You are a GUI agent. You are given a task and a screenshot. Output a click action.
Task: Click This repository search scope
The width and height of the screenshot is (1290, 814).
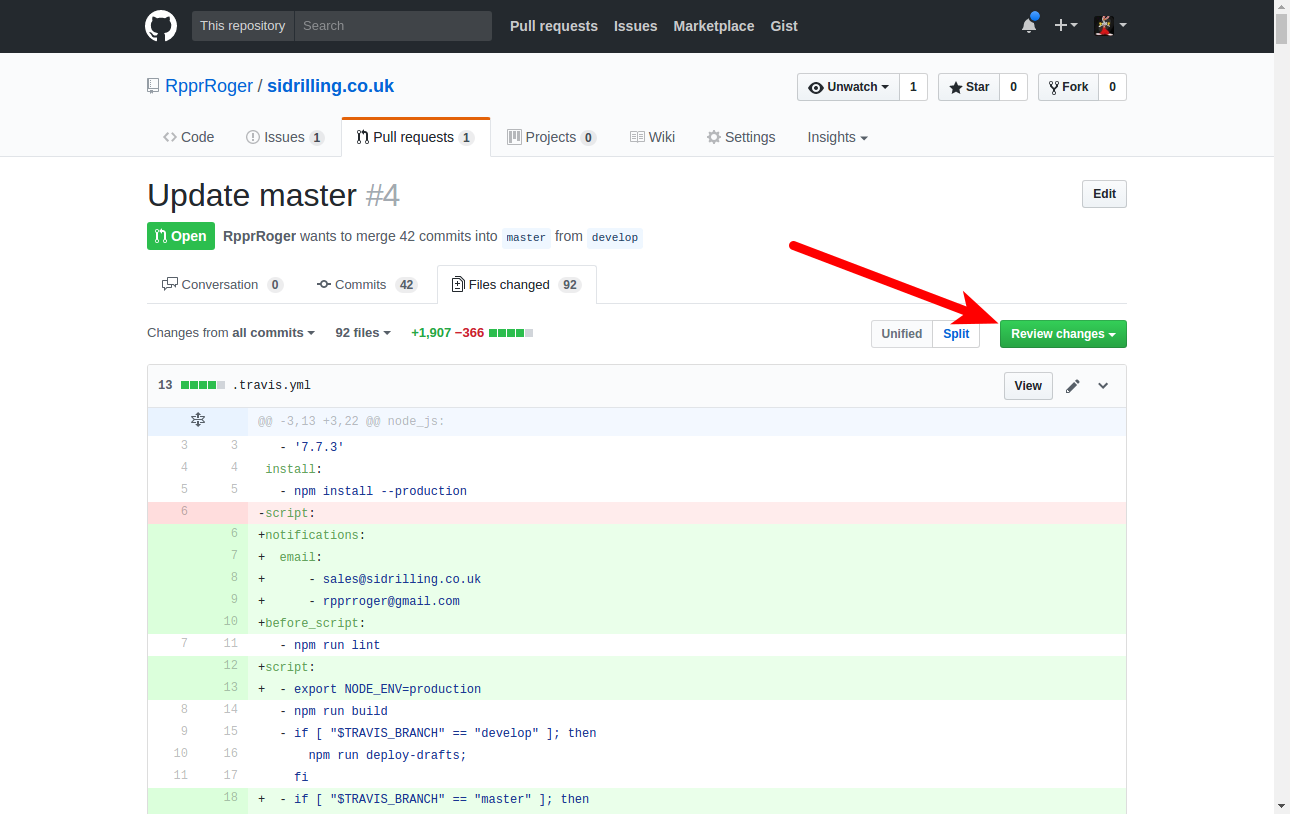coord(243,26)
